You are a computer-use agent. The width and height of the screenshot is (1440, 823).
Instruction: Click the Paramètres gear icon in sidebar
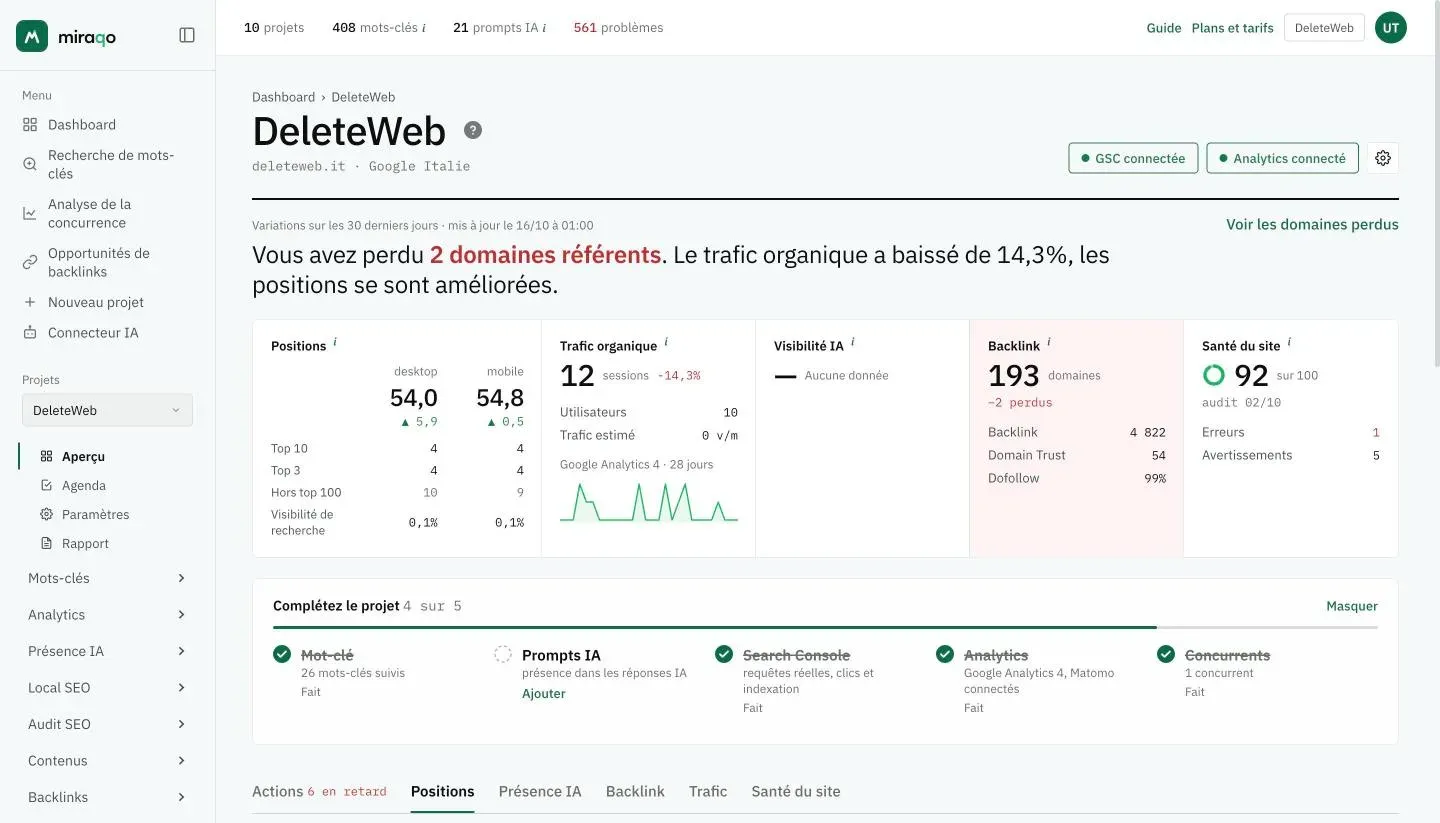coord(46,514)
